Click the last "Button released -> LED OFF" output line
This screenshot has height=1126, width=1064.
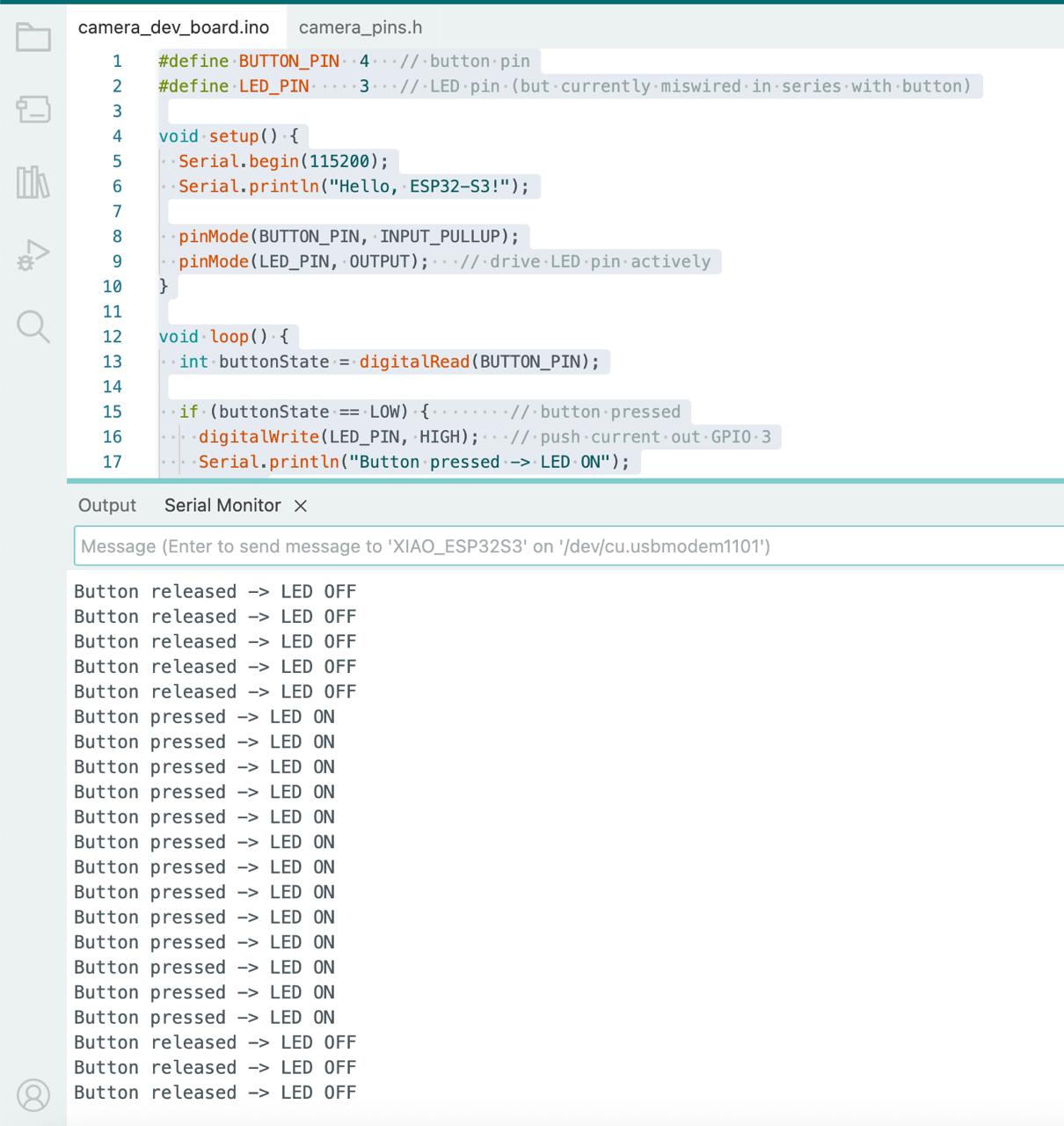pyautogui.click(x=215, y=1093)
